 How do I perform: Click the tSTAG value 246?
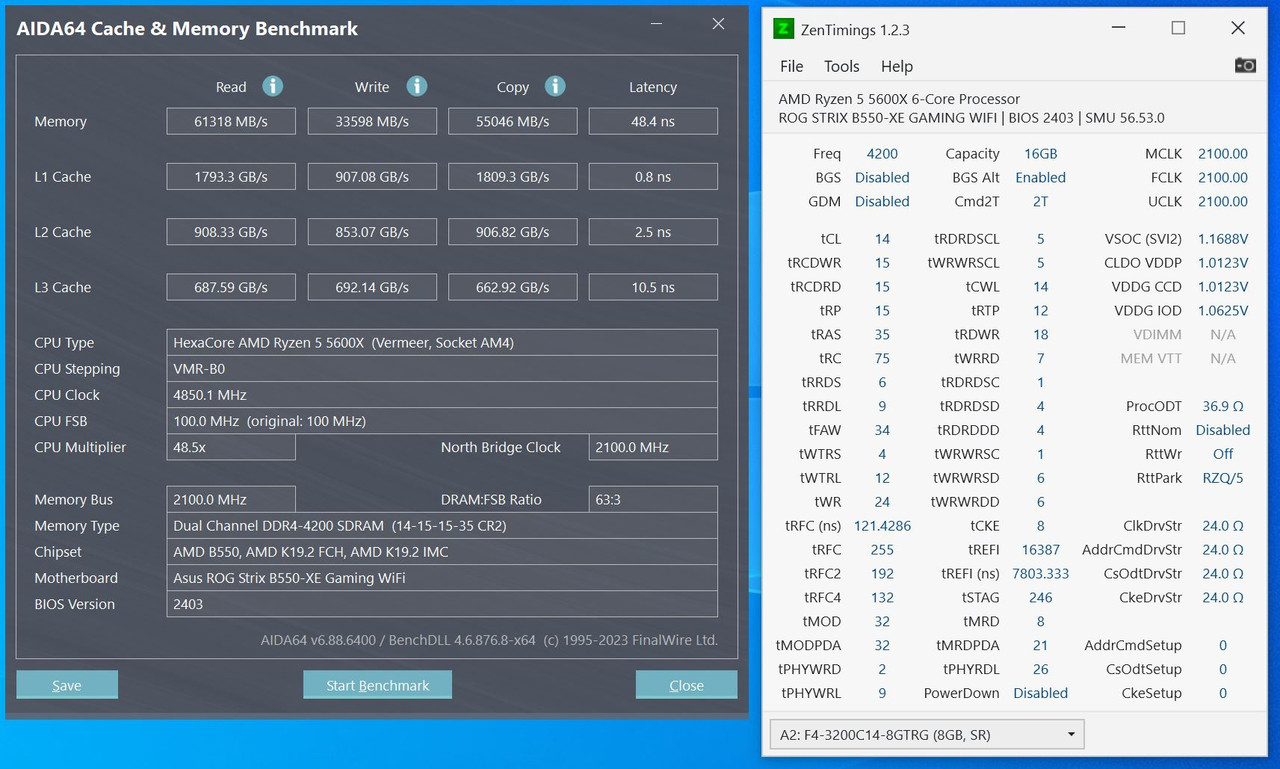tap(1041, 598)
